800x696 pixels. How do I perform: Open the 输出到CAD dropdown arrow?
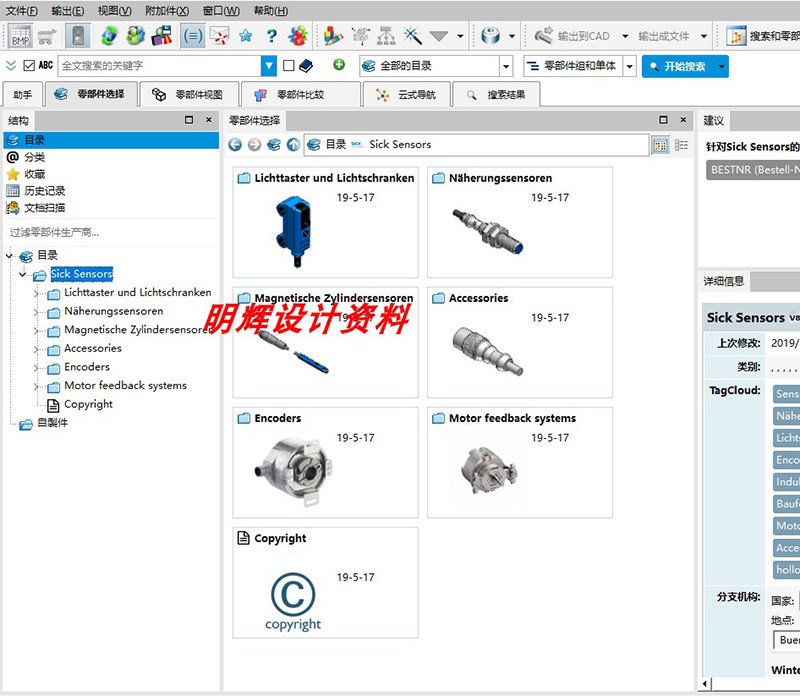pyautogui.click(x=625, y=36)
